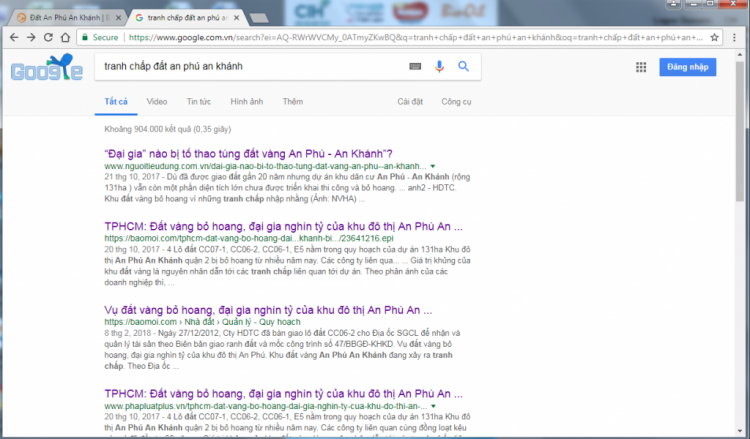Click the 'Đăng nhập' sign-in button

[687, 67]
